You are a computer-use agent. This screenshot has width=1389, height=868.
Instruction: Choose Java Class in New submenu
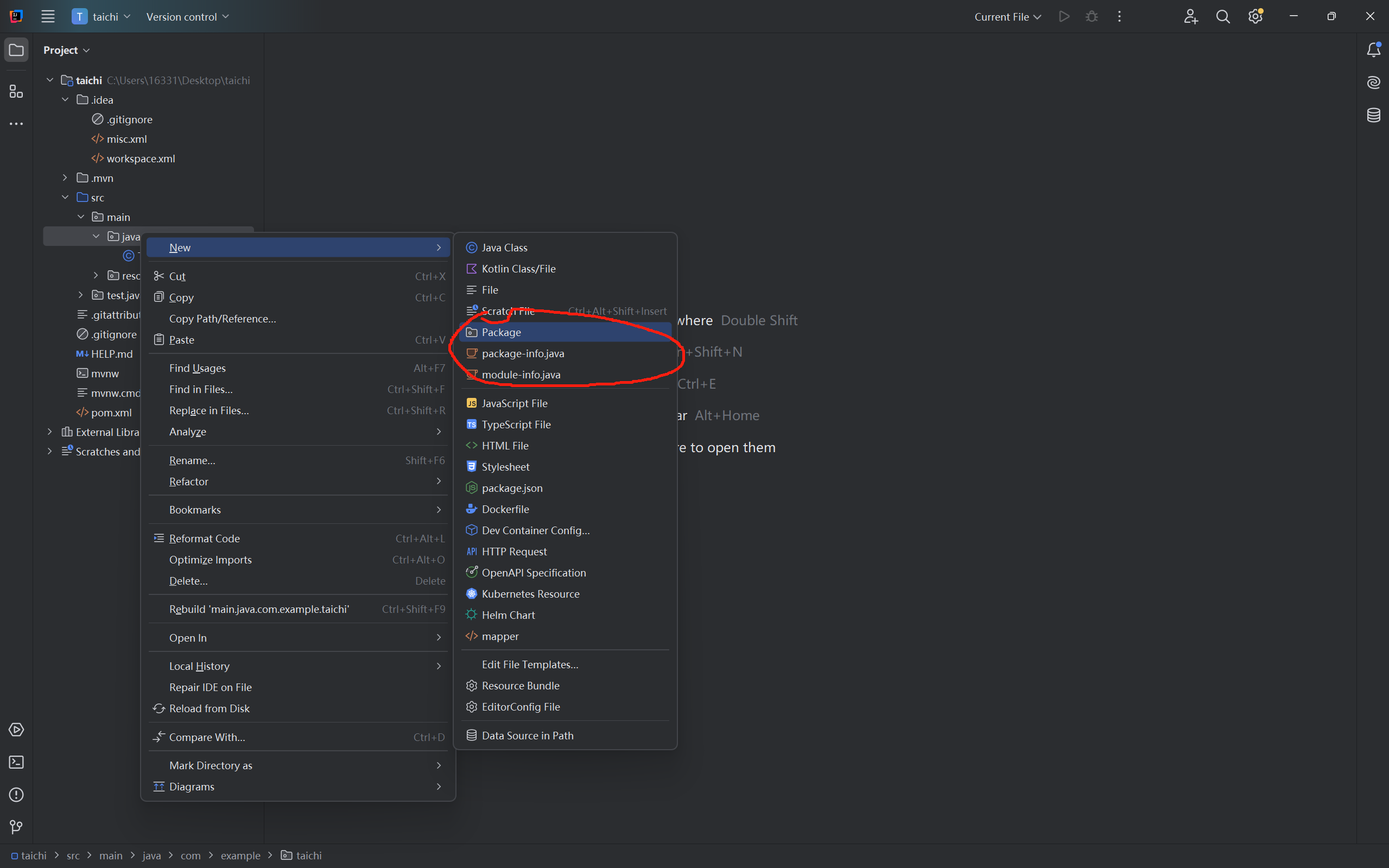(x=504, y=248)
